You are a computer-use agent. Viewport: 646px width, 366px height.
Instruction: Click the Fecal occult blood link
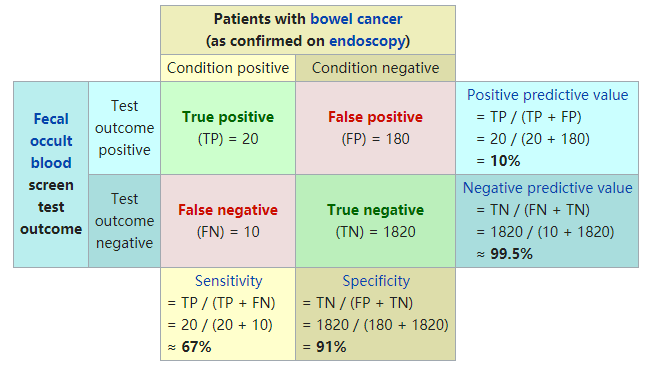pos(51,141)
